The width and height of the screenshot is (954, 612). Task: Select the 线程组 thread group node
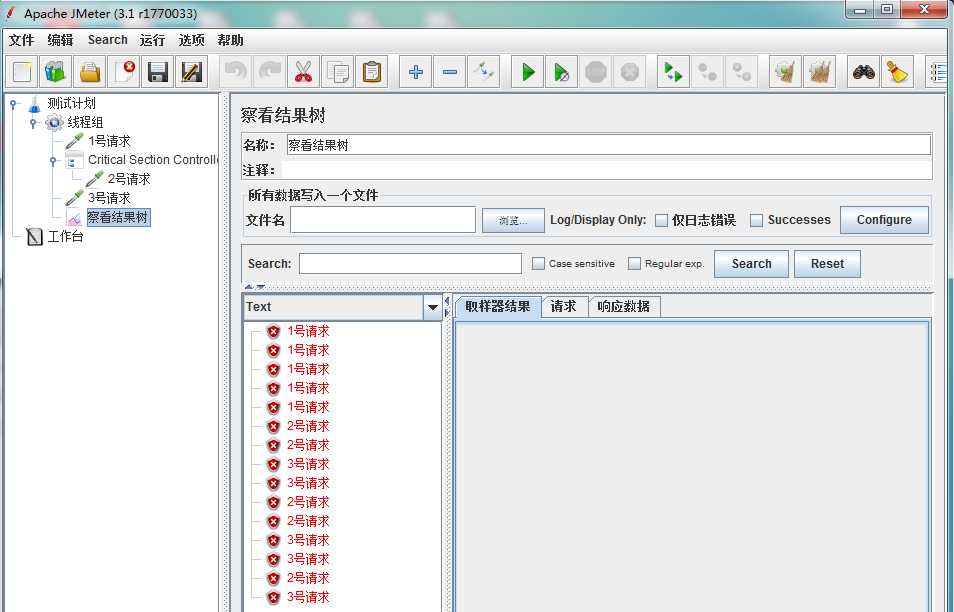(85, 123)
